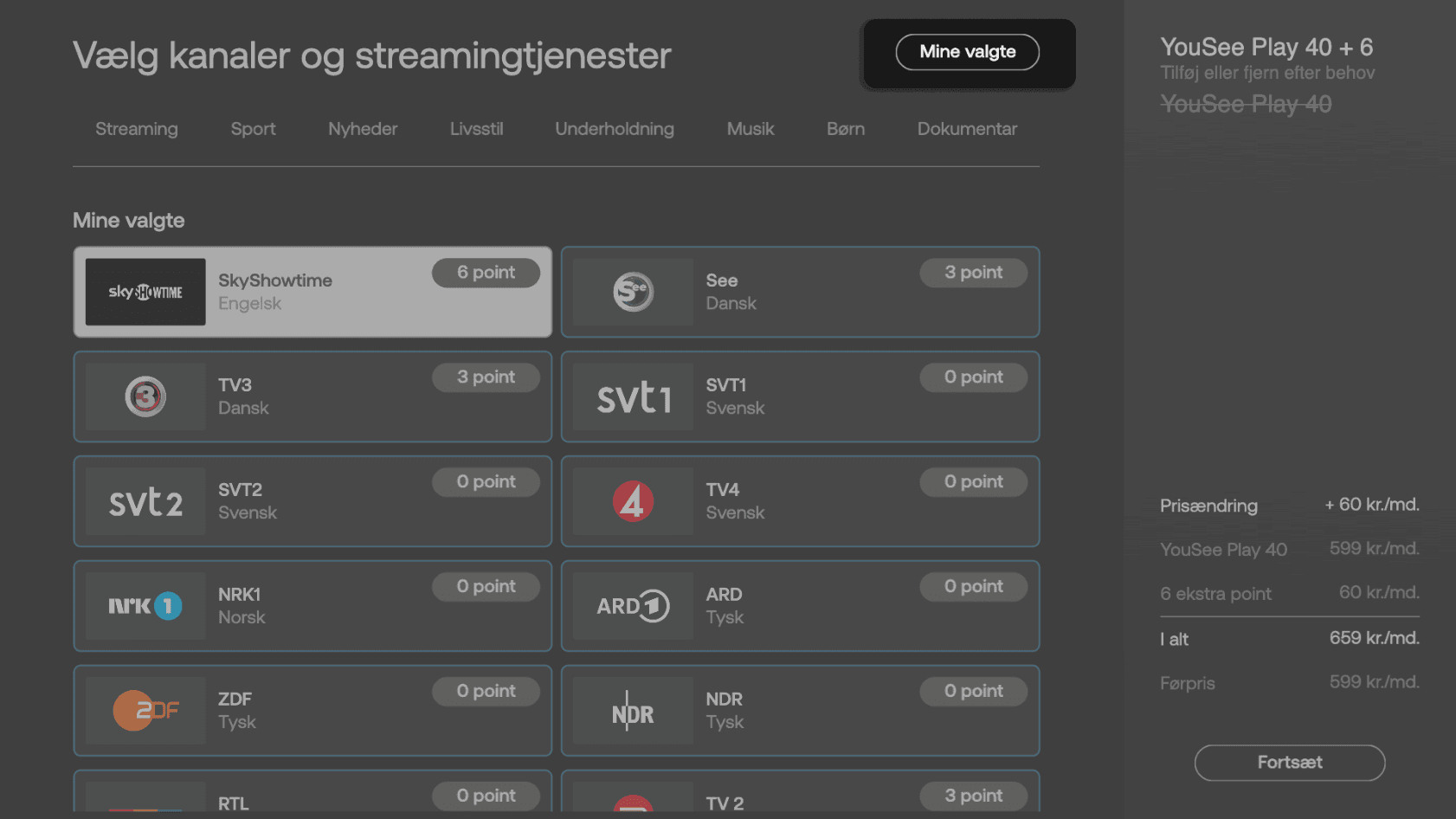Click the ARD channel logo
1456x819 pixels.
coord(633,606)
